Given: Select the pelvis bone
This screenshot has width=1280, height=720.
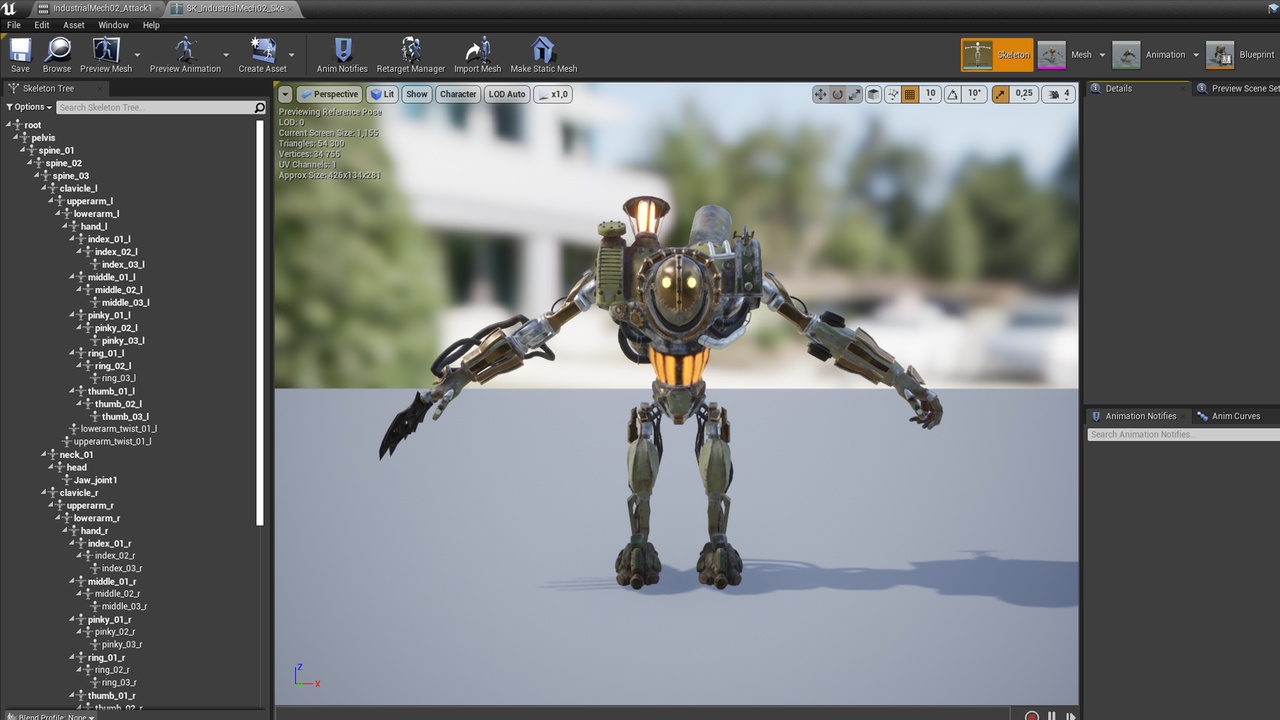Looking at the screenshot, I should tap(43, 138).
